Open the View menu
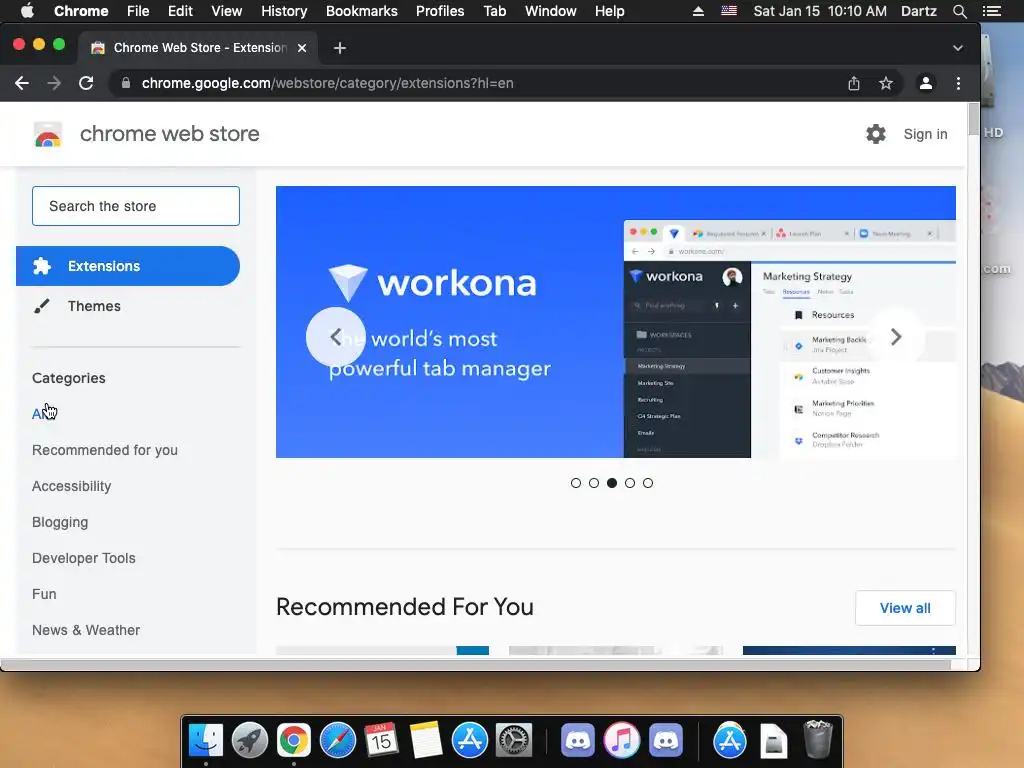This screenshot has height=768, width=1024. click(227, 11)
